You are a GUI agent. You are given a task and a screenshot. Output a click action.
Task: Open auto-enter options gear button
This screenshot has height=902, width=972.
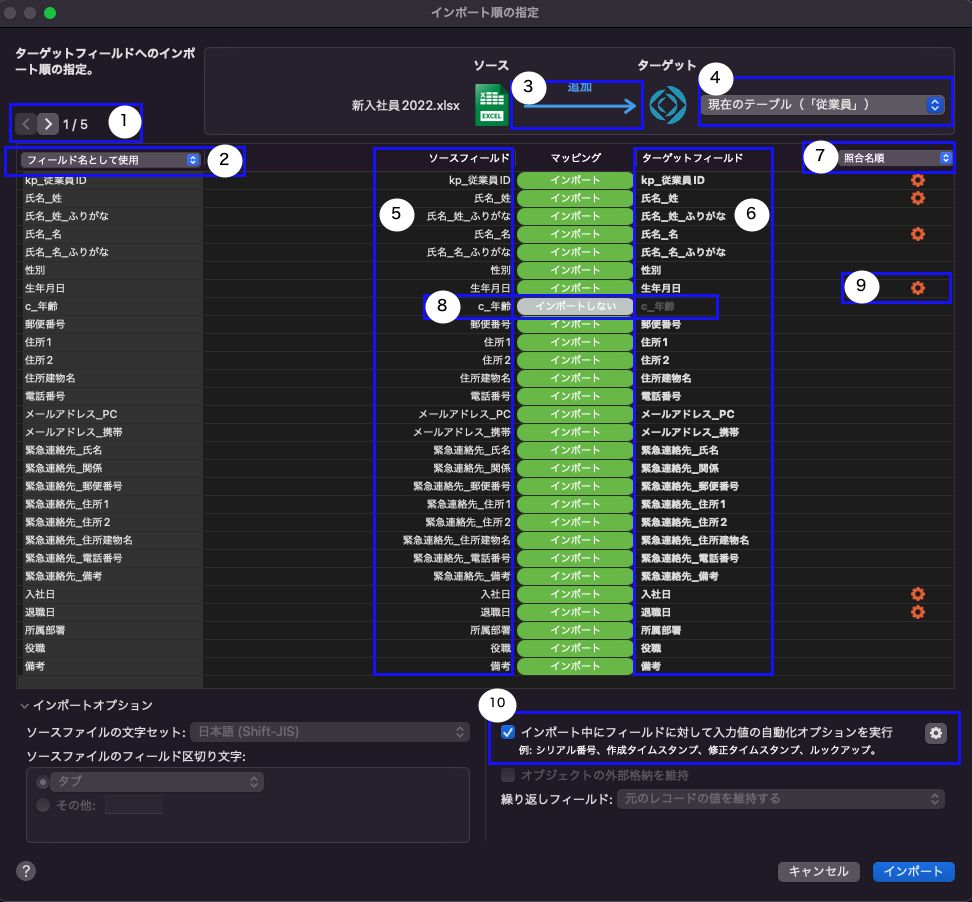(936, 733)
